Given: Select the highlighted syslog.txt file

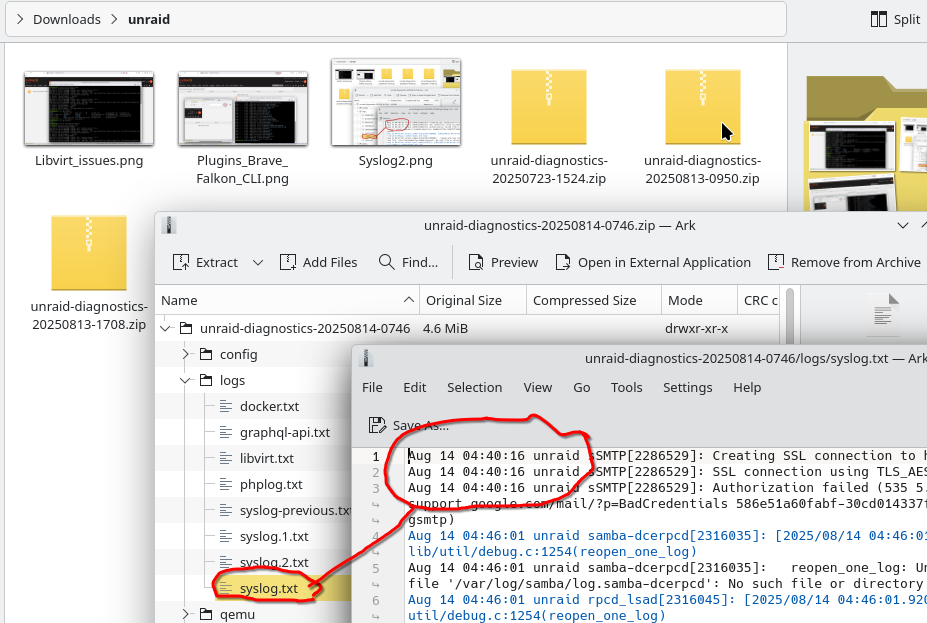Looking at the screenshot, I should point(268,589).
